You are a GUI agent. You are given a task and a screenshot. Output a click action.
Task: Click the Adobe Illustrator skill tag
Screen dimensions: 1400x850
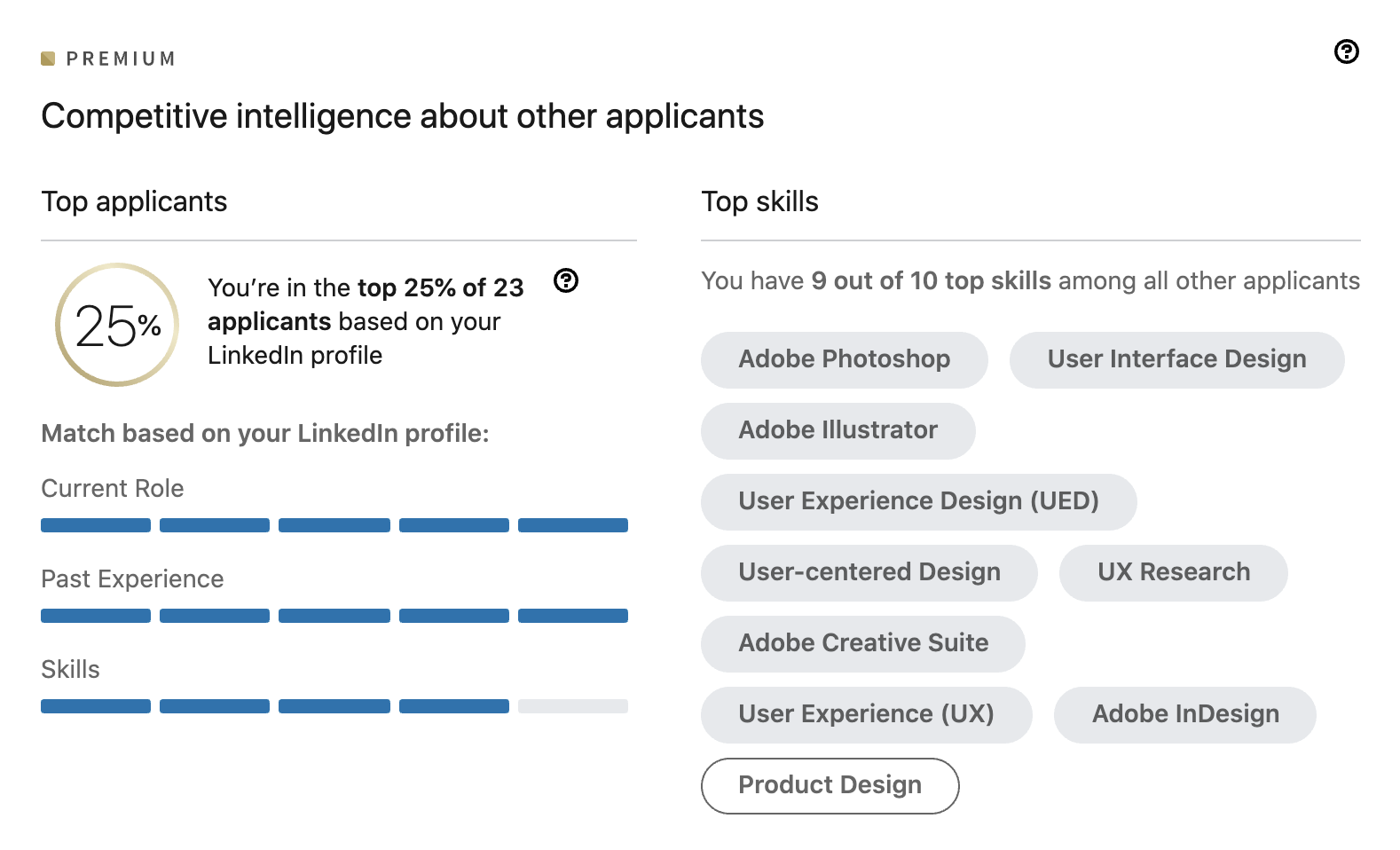pyautogui.click(x=837, y=430)
